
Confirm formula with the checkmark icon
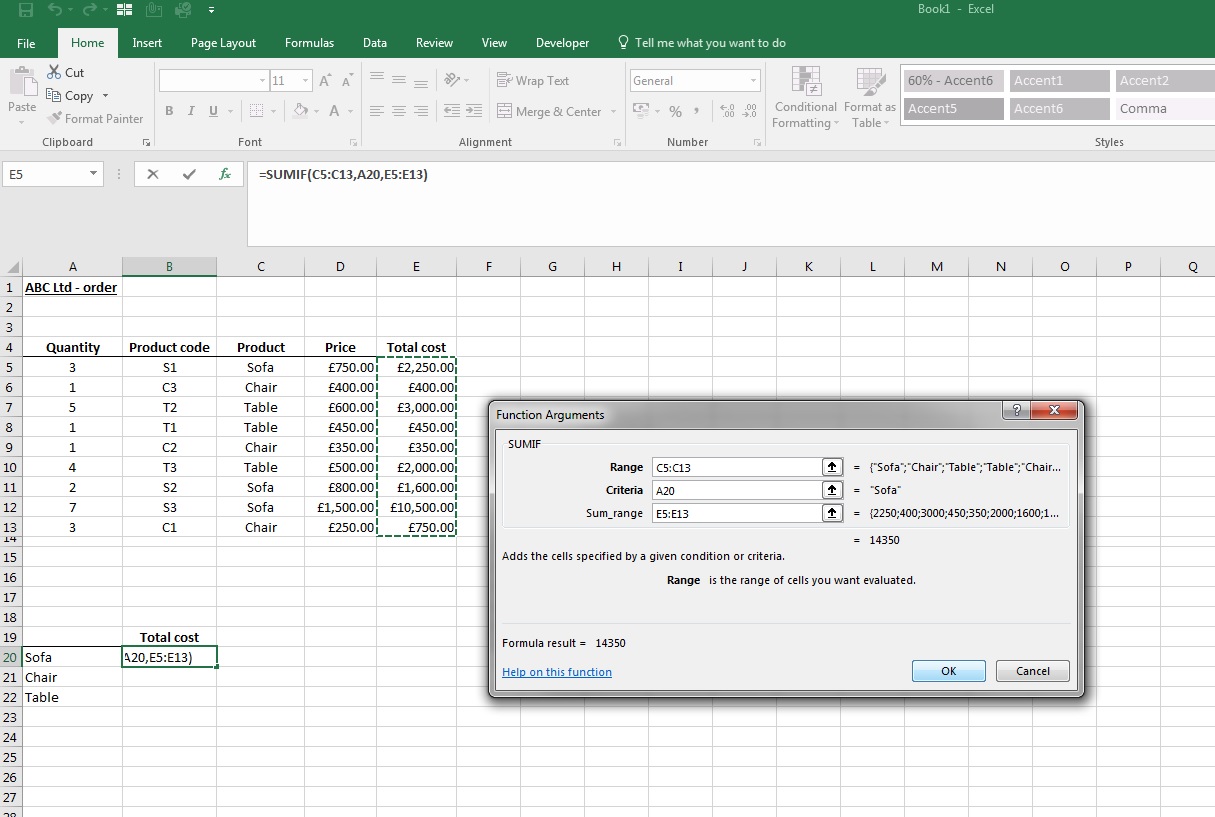tap(189, 174)
